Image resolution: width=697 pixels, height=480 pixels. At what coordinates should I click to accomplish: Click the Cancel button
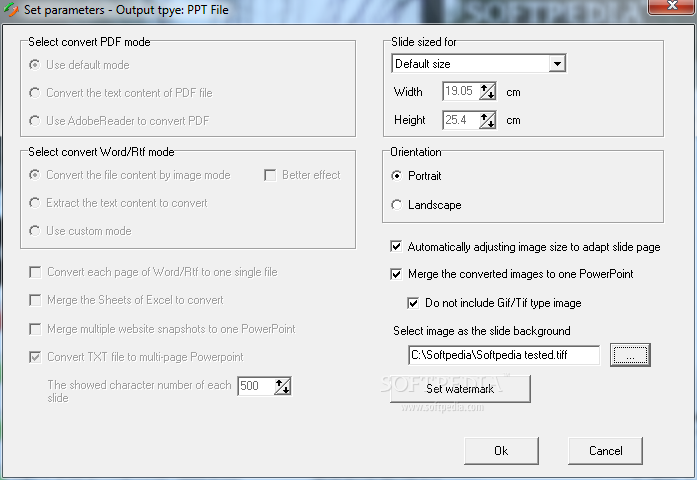(605, 451)
